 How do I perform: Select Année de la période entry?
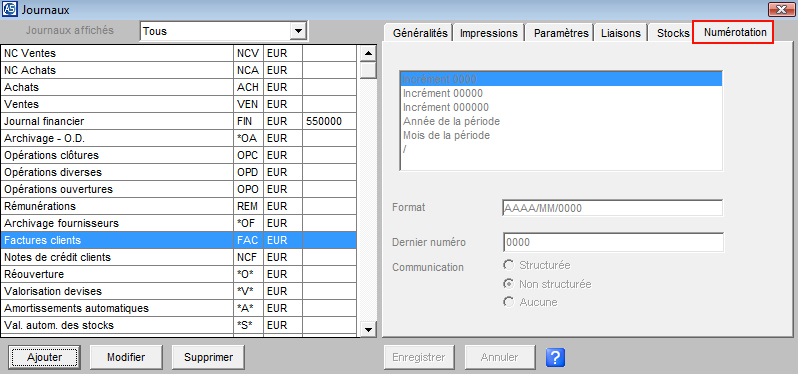pos(561,122)
